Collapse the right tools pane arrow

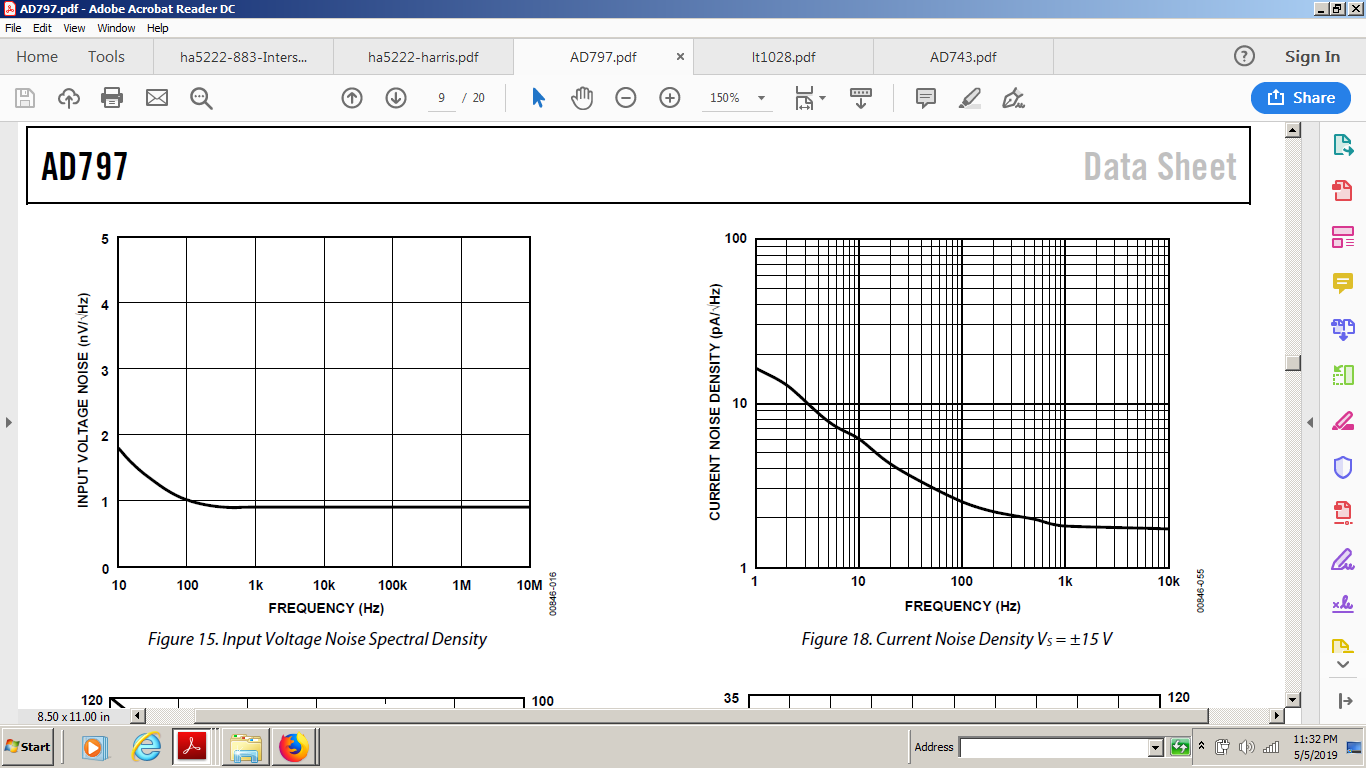point(1310,422)
